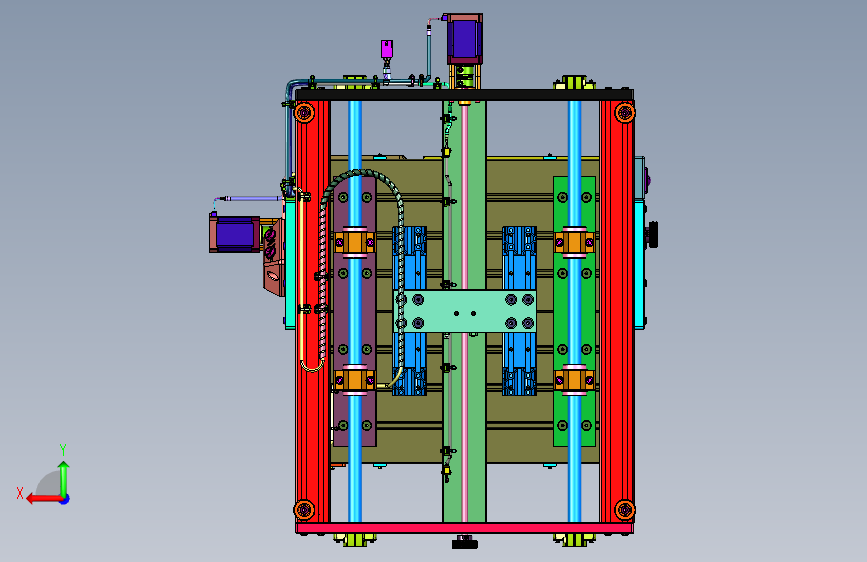Select the purple stepper motor on the left side
This screenshot has width=867, height=562.
[234, 234]
